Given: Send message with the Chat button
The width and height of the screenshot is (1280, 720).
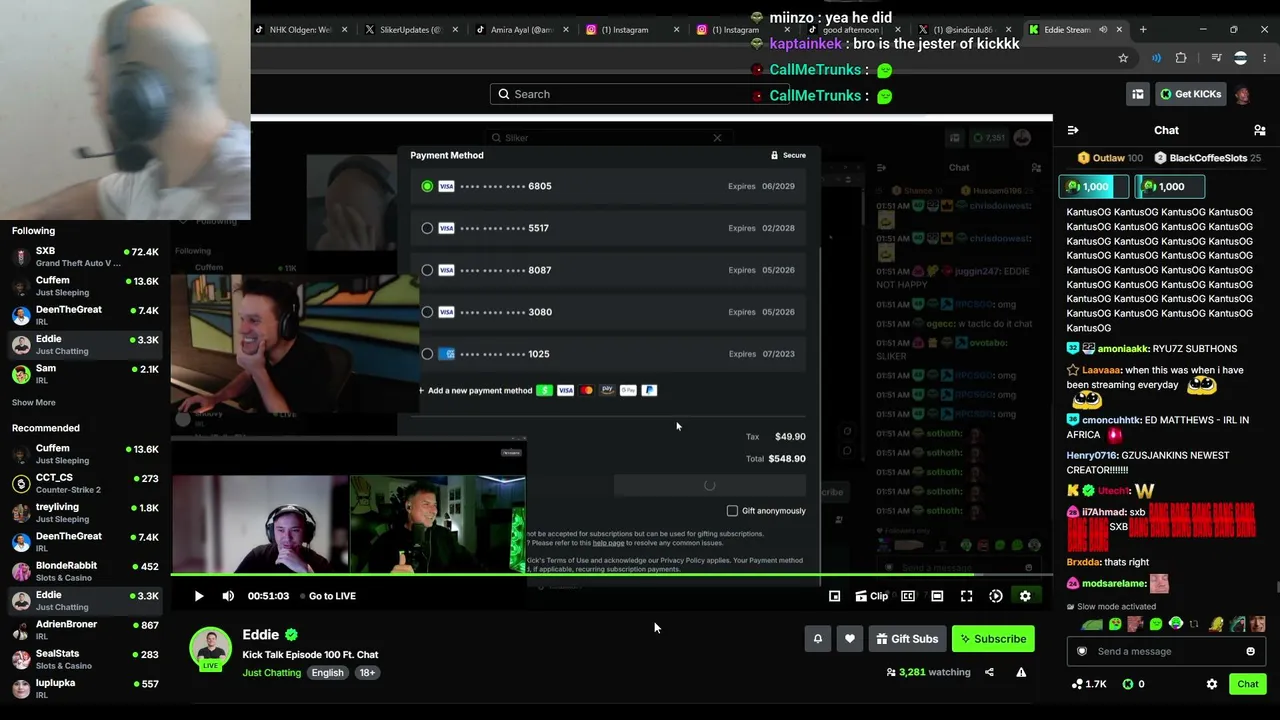Looking at the screenshot, I should coord(1248,684).
